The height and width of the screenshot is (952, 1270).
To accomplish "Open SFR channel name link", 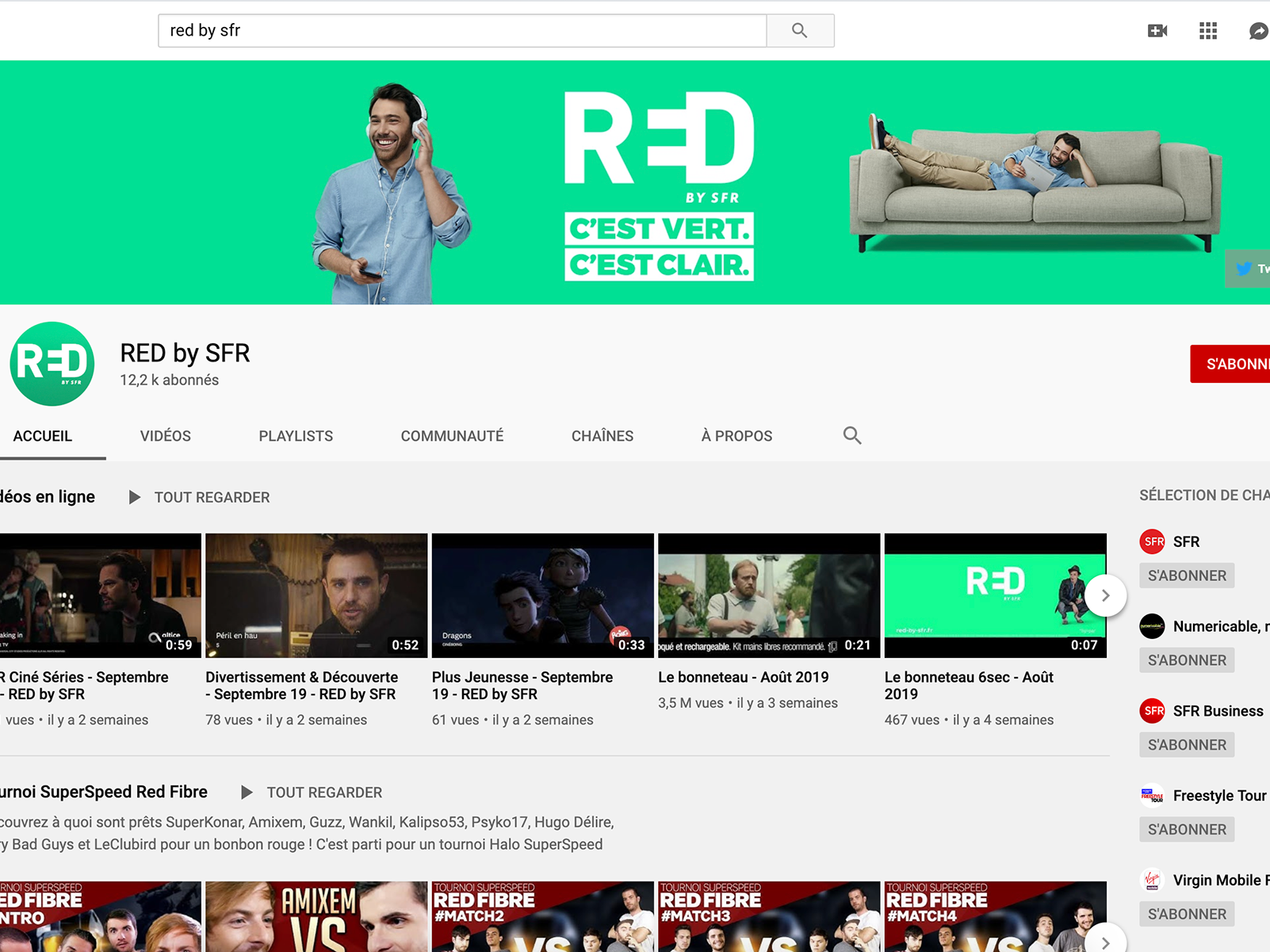I will click(1186, 541).
